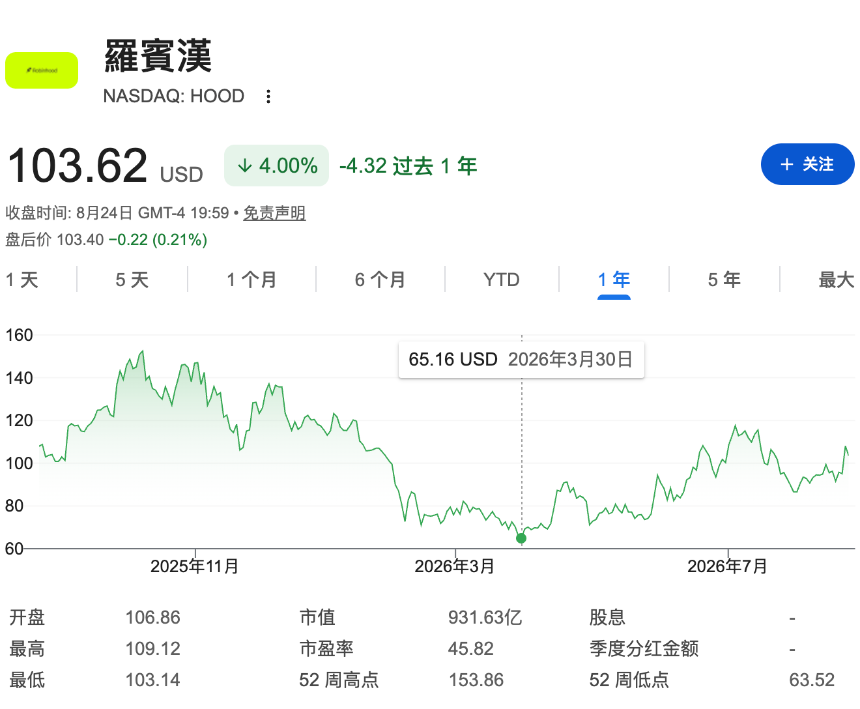Click the green chart data point marker
Image resolution: width=860 pixels, height=709 pixels.
(521, 538)
